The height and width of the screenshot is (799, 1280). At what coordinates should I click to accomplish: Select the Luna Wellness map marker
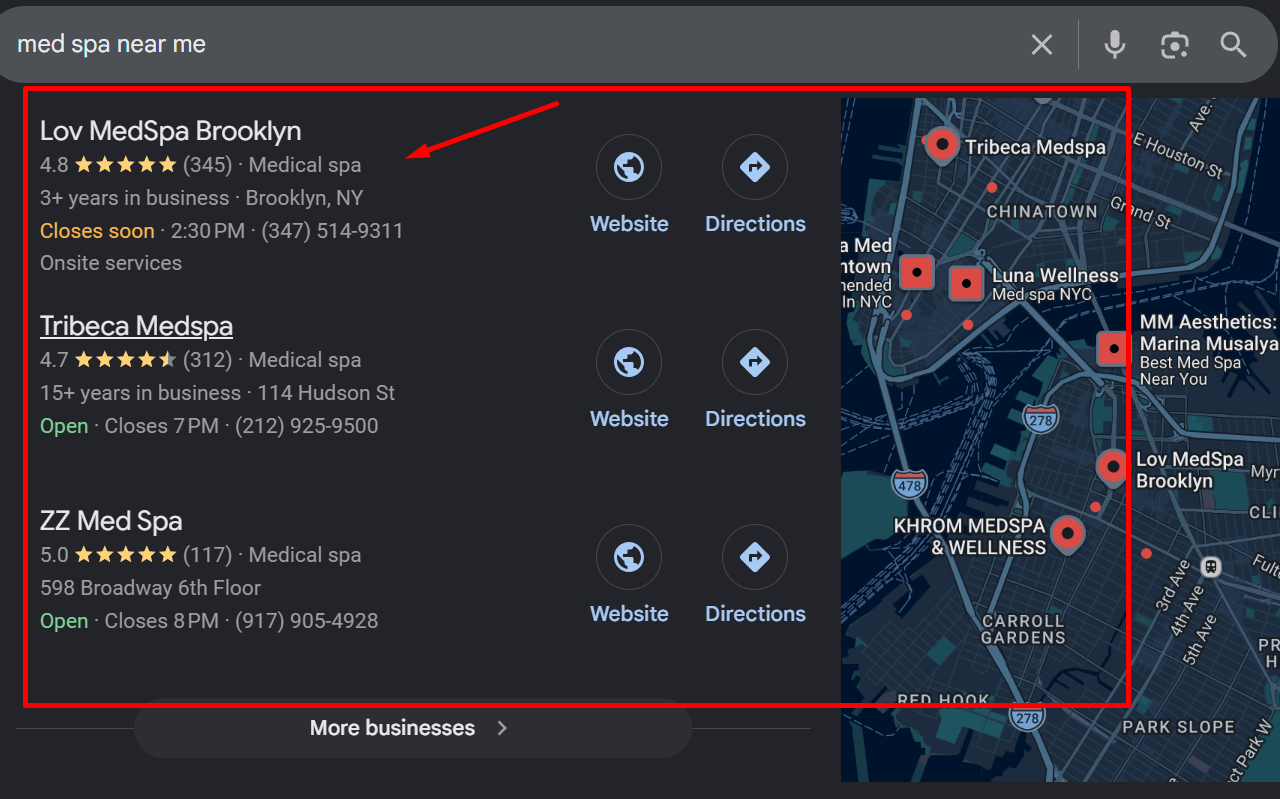[966, 284]
